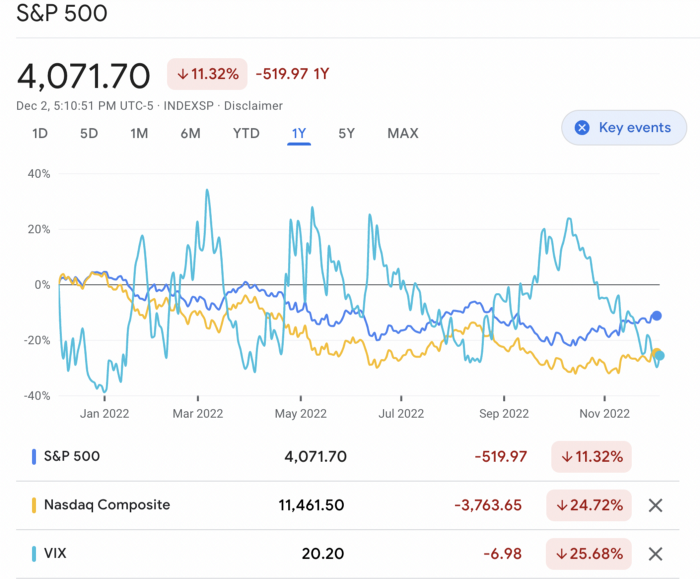Viewport: 700px width, 579px height.
Task: Click the Nov 2022 axis label
Action: [x=604, y=414]
